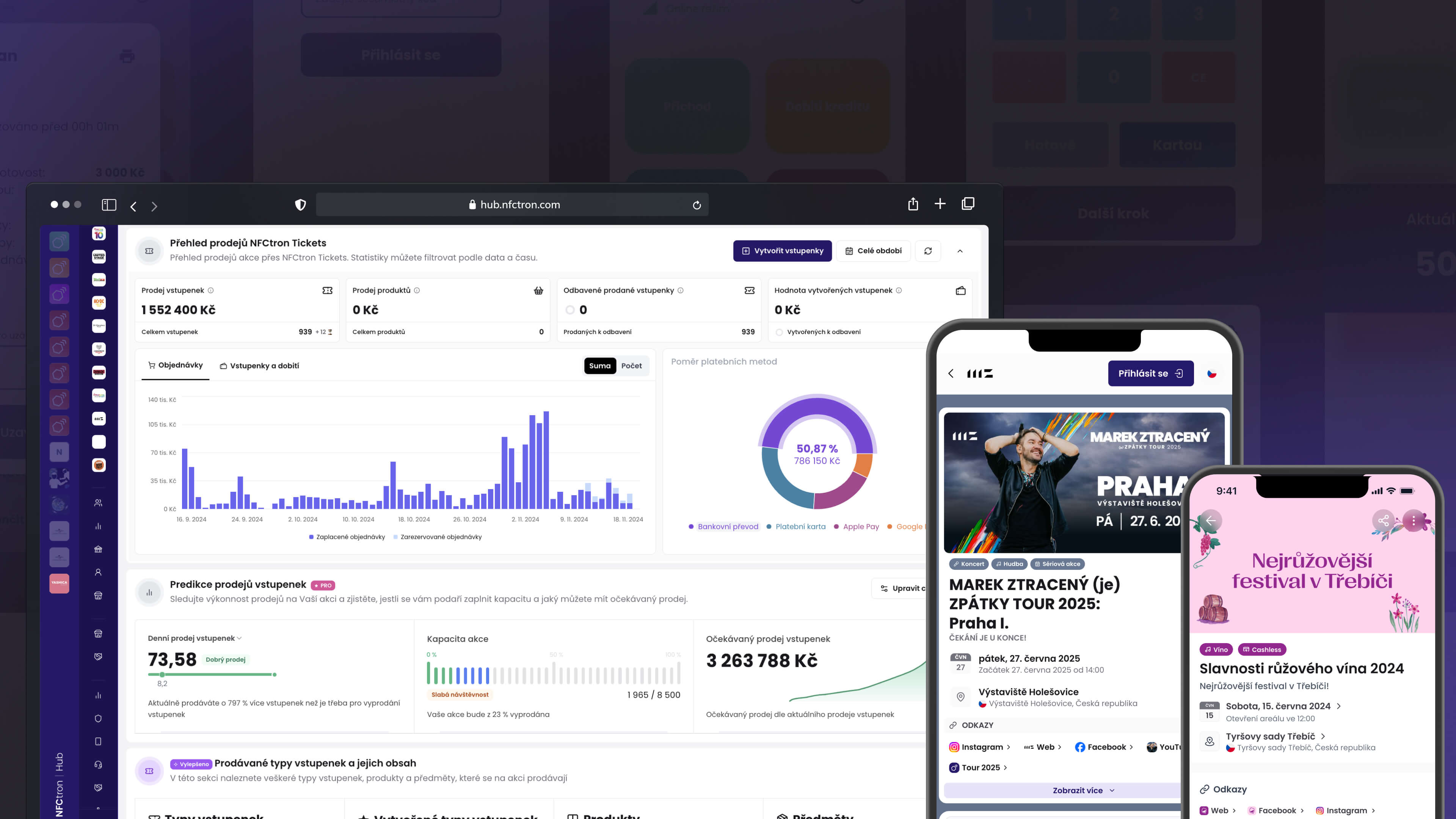Viewport: 1456px width, 819px height.
Task: Show the browser tab overview icon
Action: pos(968,204)
